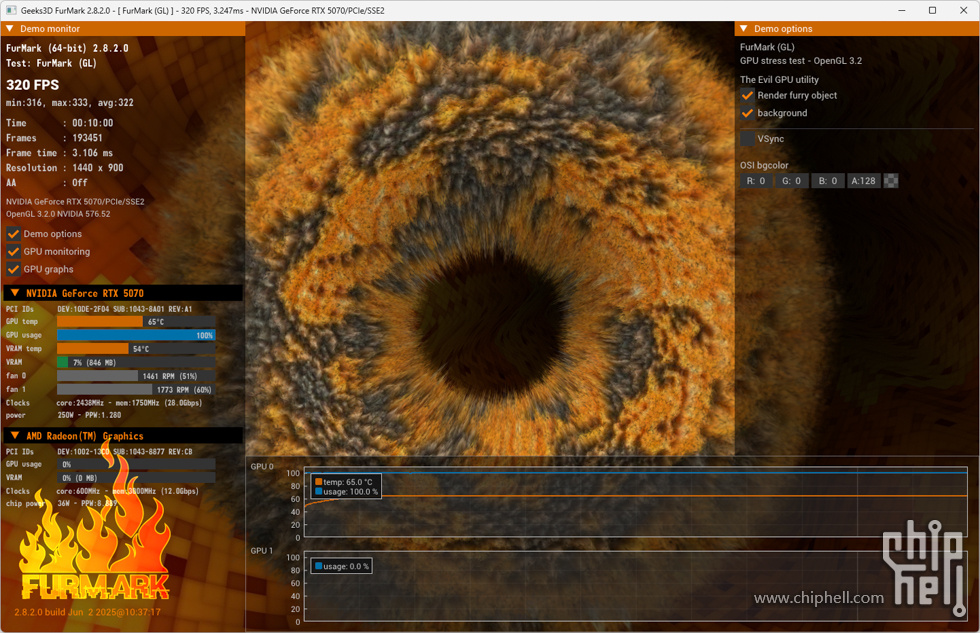The image size is (980, 633).
Task: Select the A:128 alpha value field
Action: click(863, 181)
